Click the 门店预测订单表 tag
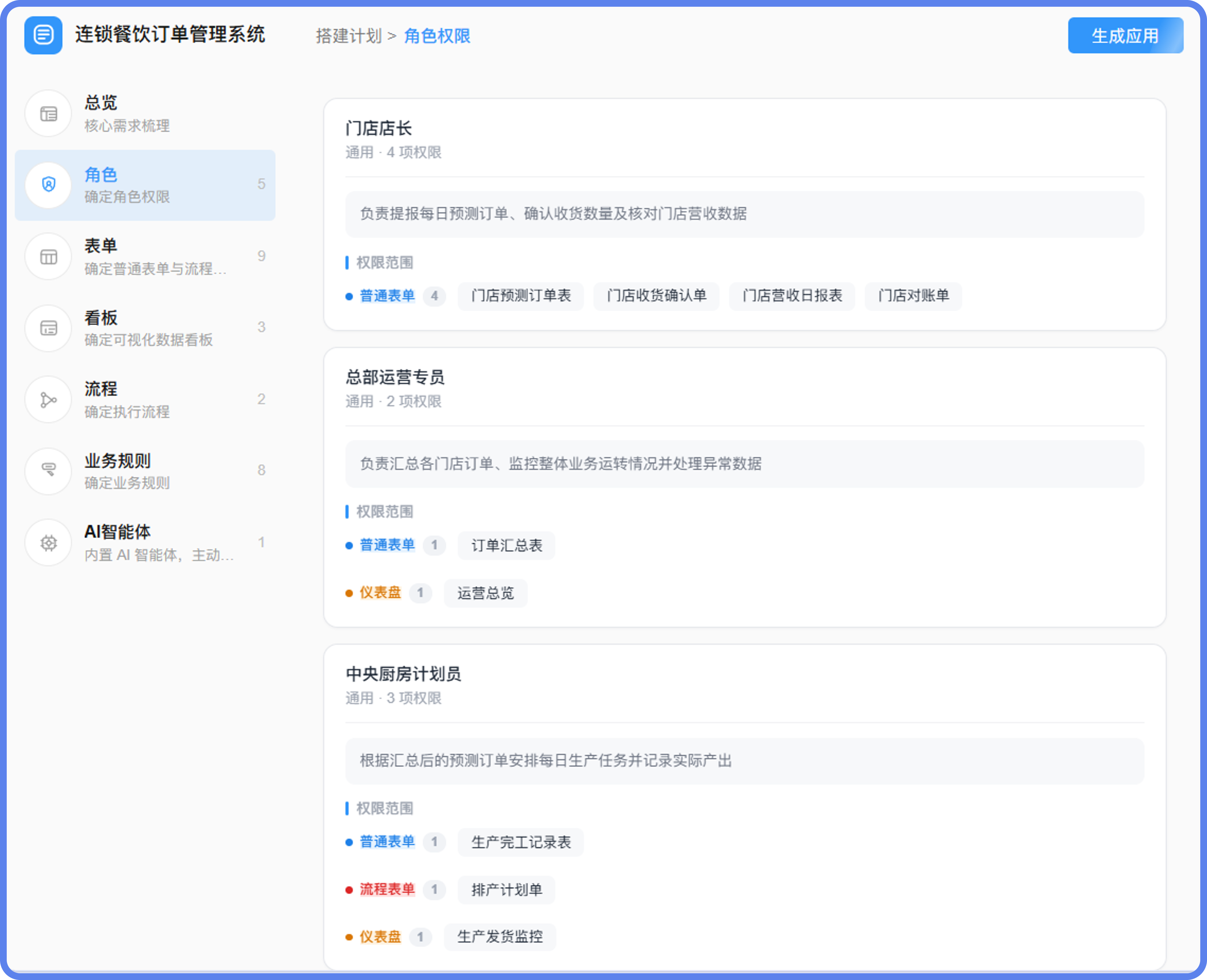The height and width of the screenshot is (980, 1207). (521, 296)
